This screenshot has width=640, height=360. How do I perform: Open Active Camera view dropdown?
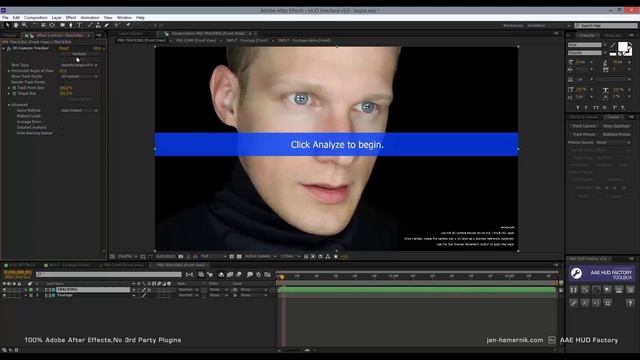[x=260, y=256]
